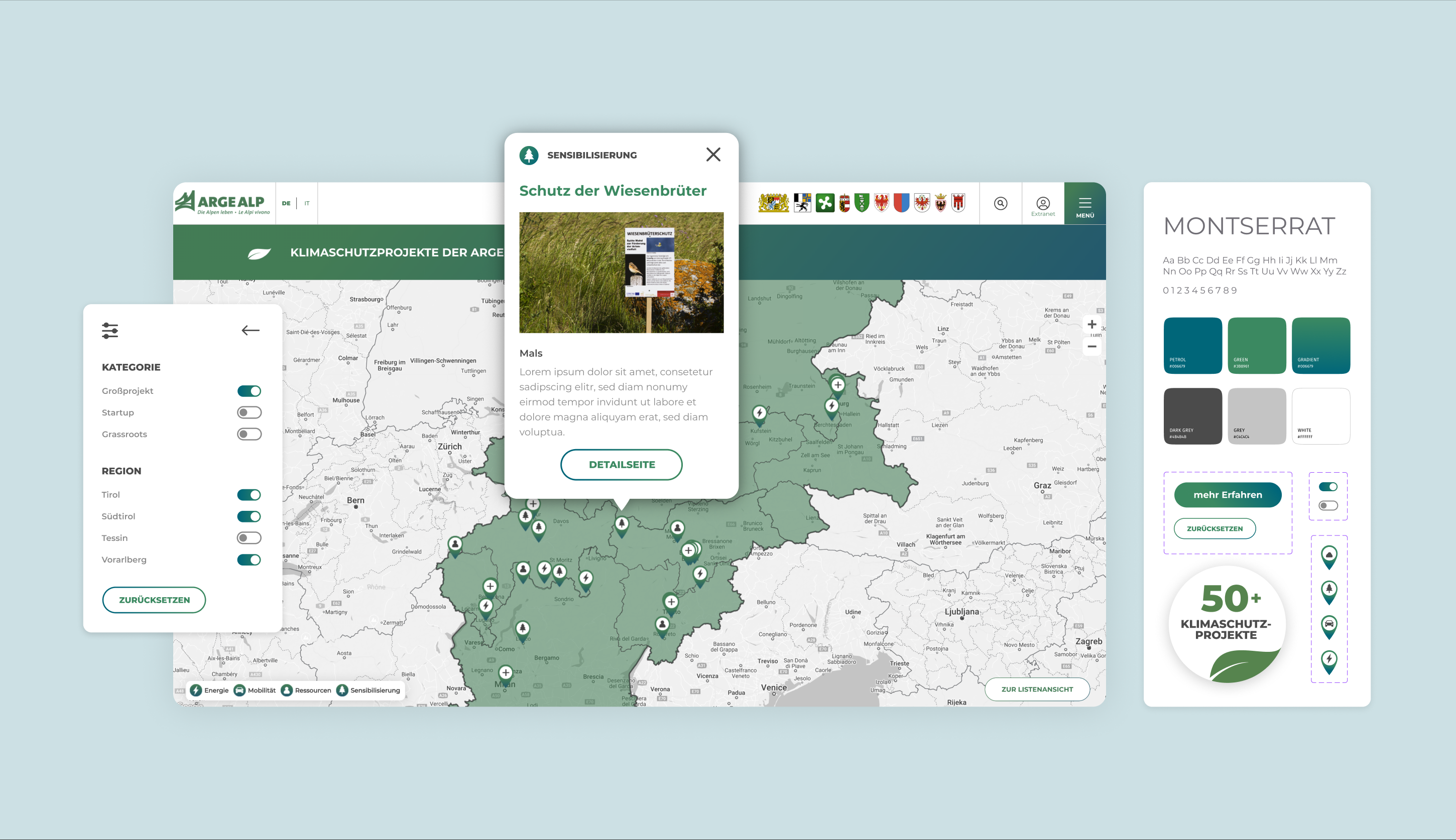Click the REGION heading

pyautogui.click(x=121, y=471)
